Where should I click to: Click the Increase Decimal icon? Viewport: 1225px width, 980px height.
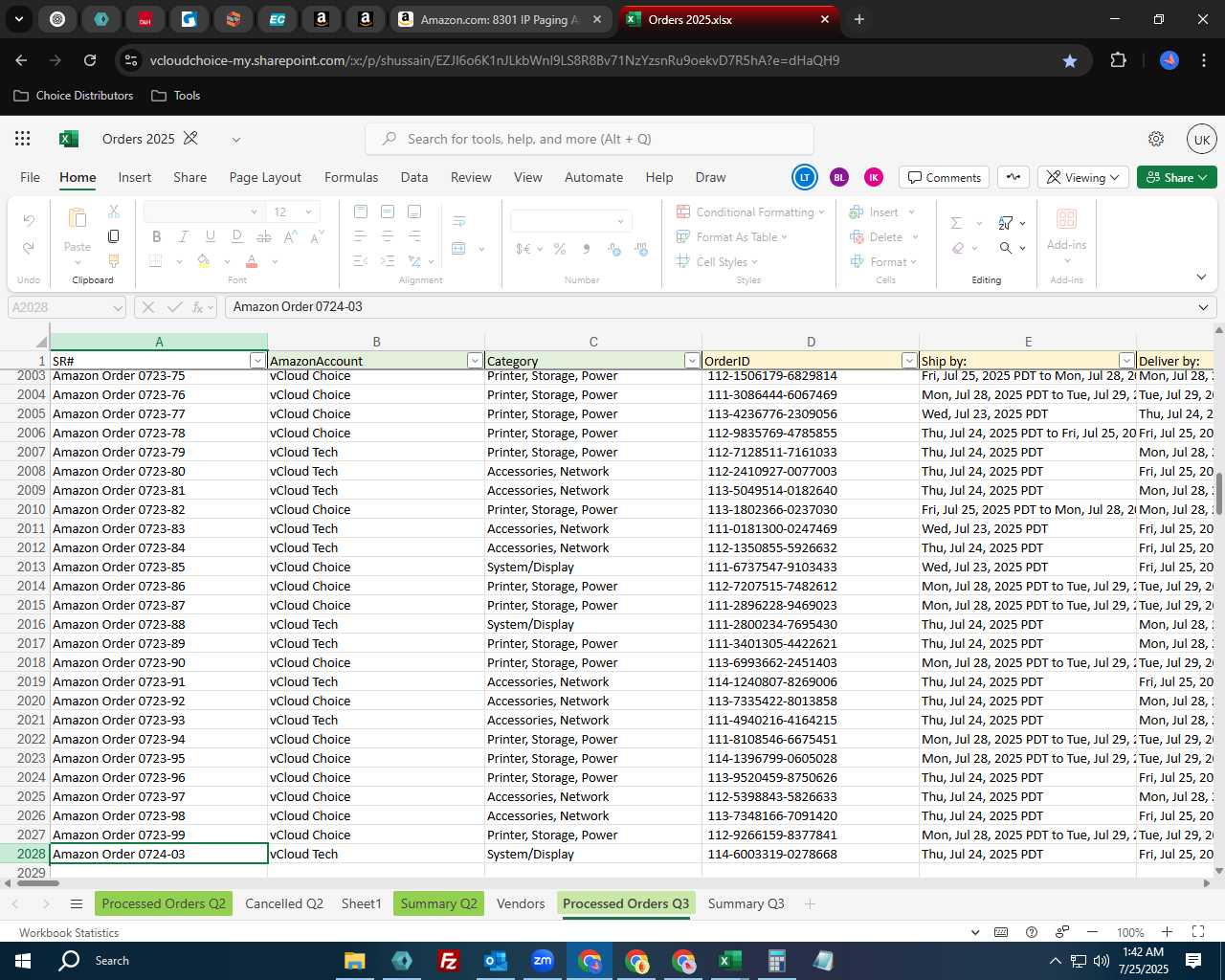(613, 249)
